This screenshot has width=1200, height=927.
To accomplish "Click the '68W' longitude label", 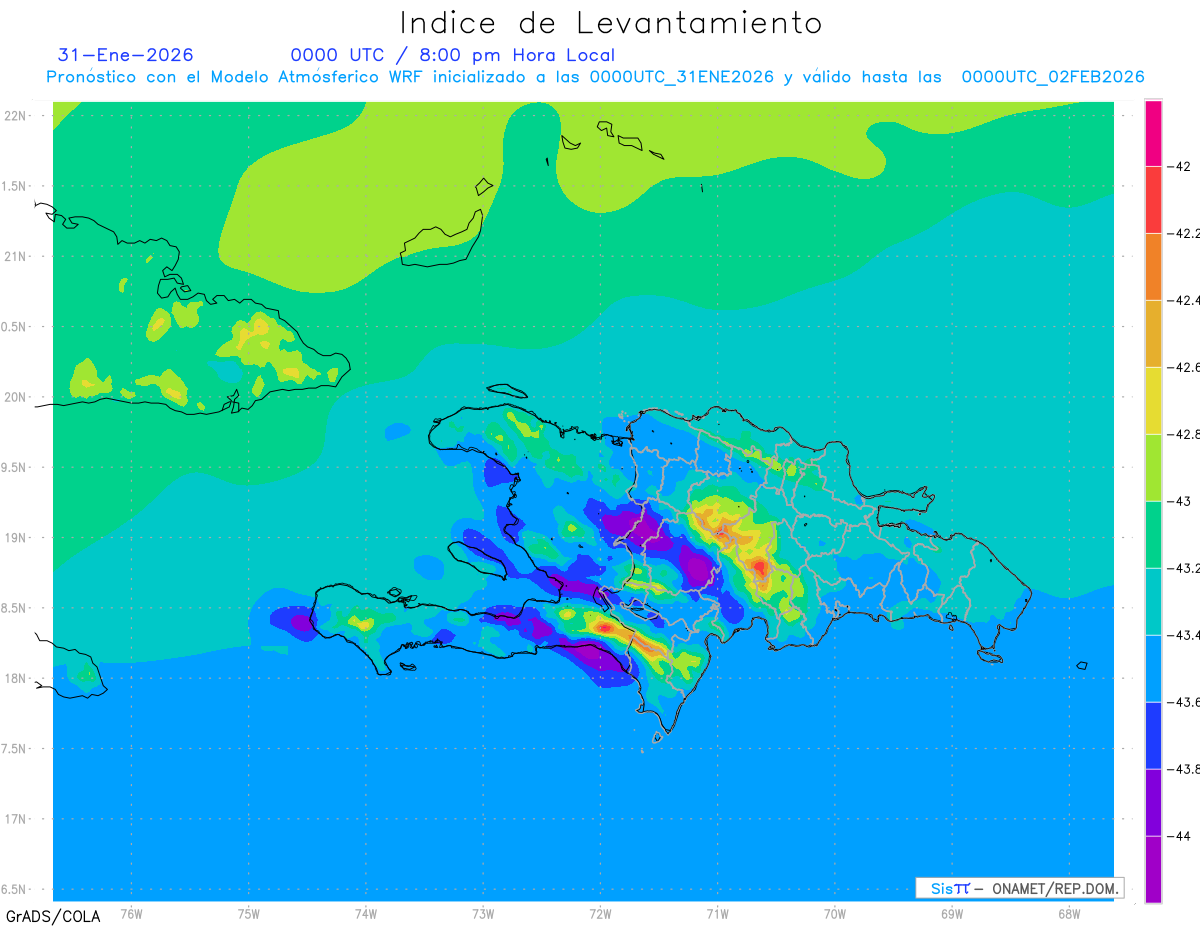I will coord(1069,913).
